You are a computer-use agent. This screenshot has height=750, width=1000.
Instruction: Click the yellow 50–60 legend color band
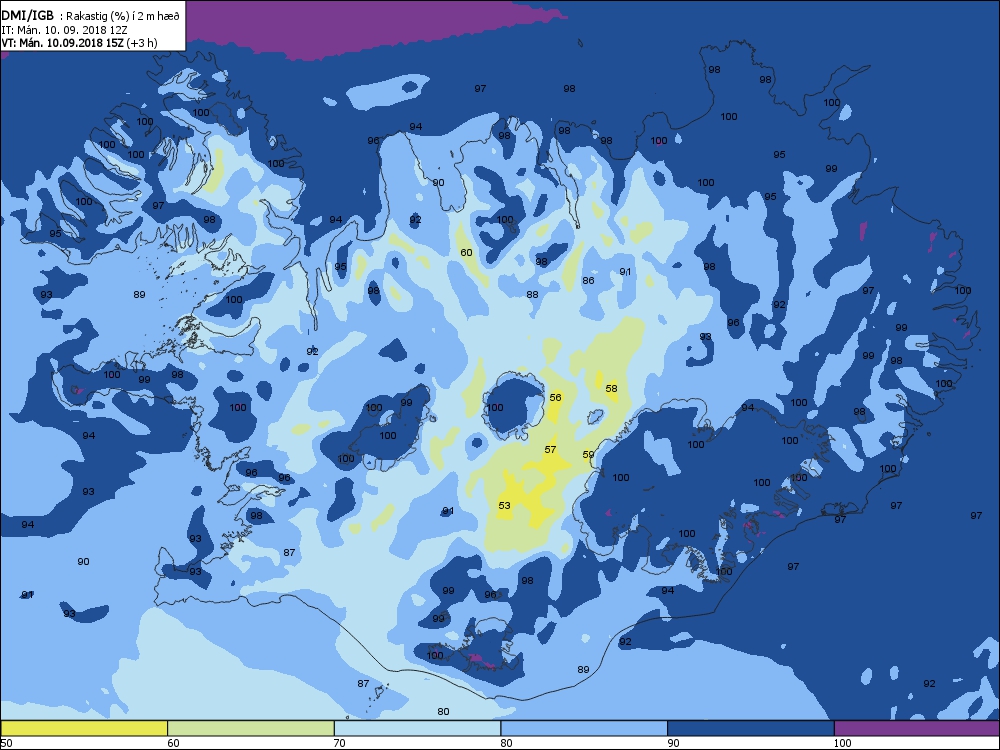(84, 728)
